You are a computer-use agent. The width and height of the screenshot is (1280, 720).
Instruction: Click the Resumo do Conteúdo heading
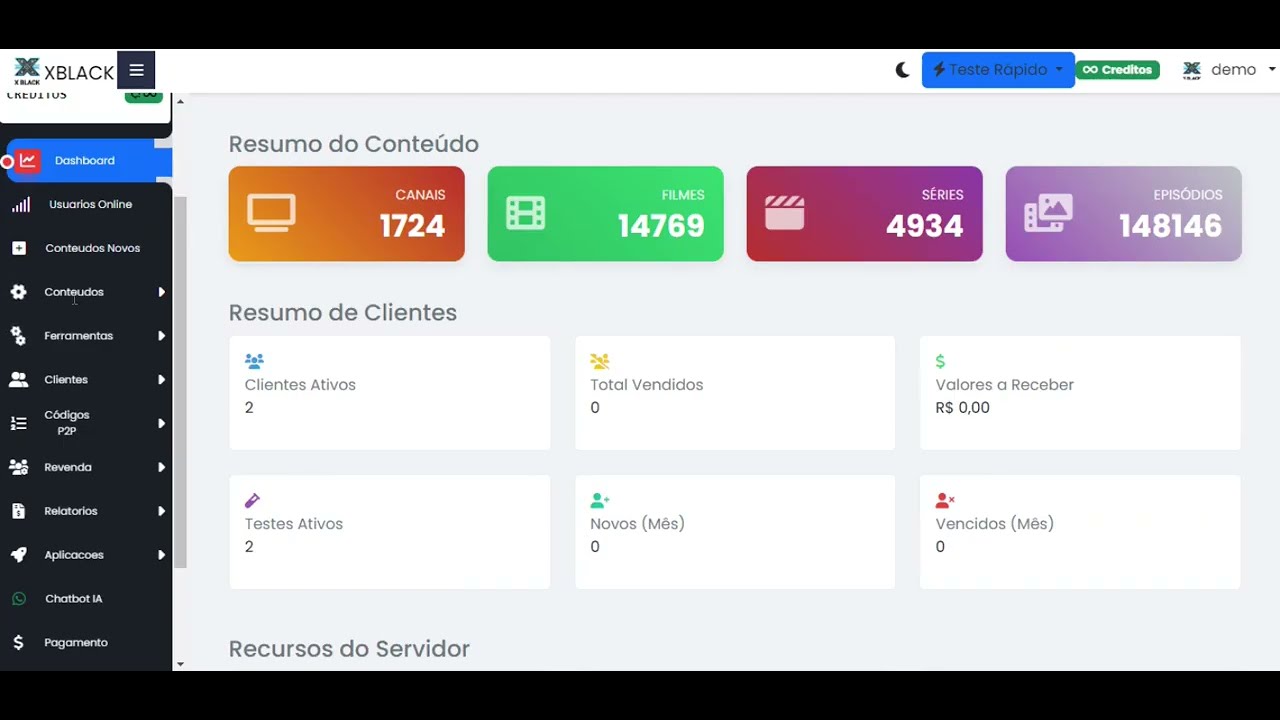[354, 144]
